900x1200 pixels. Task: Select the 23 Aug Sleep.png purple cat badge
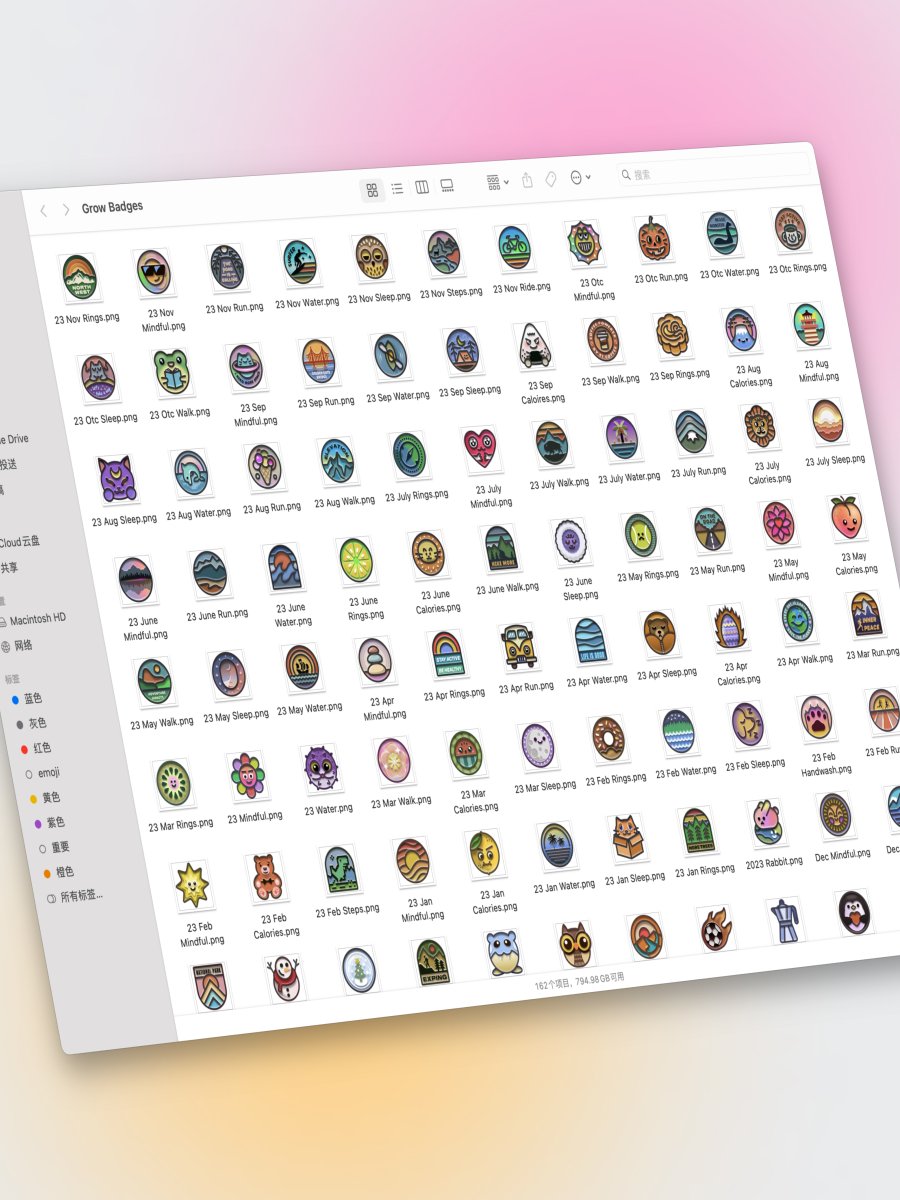pos(116,479)
